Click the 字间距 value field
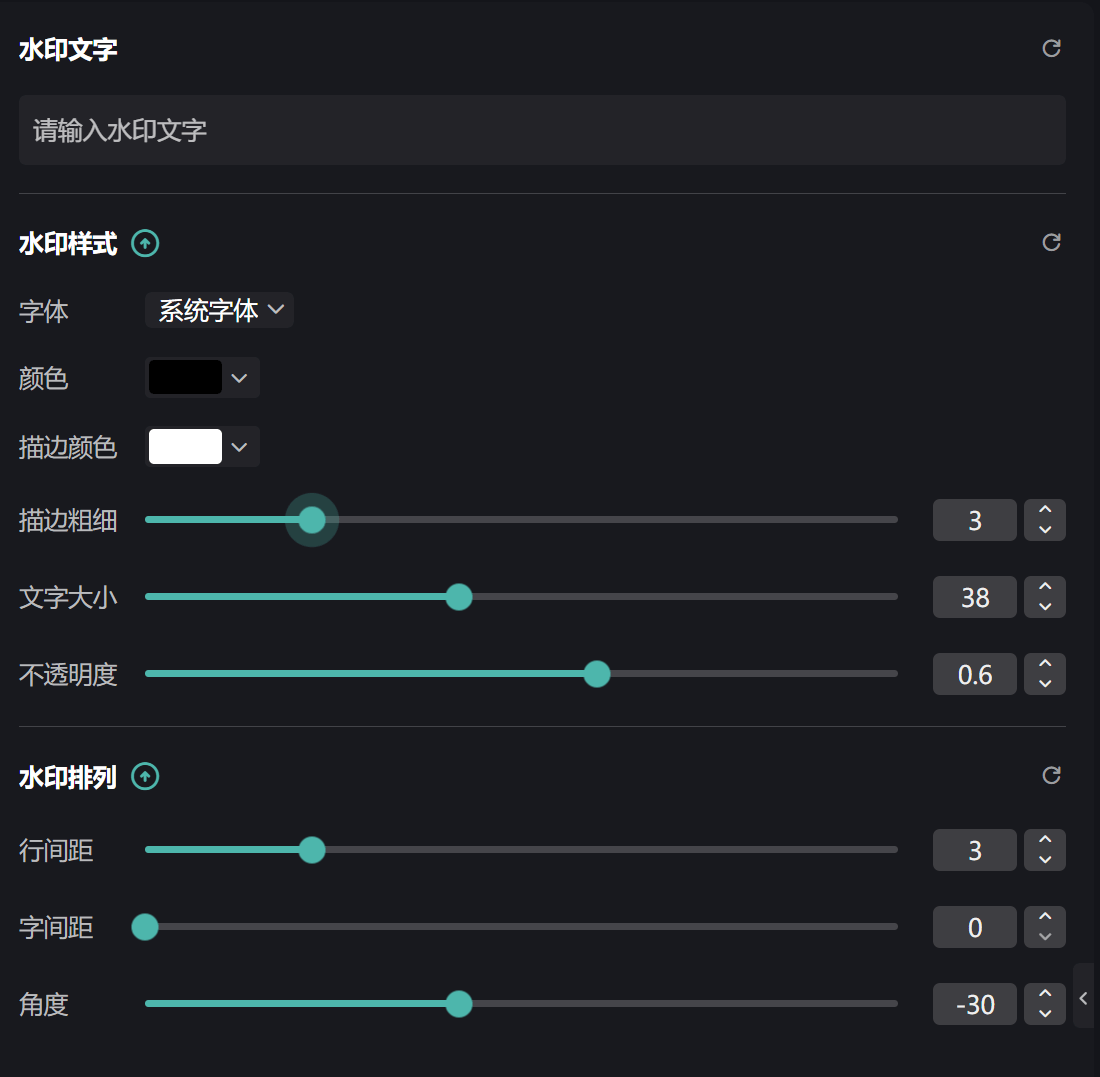The image size is (1100, 1077). [975, 928]
